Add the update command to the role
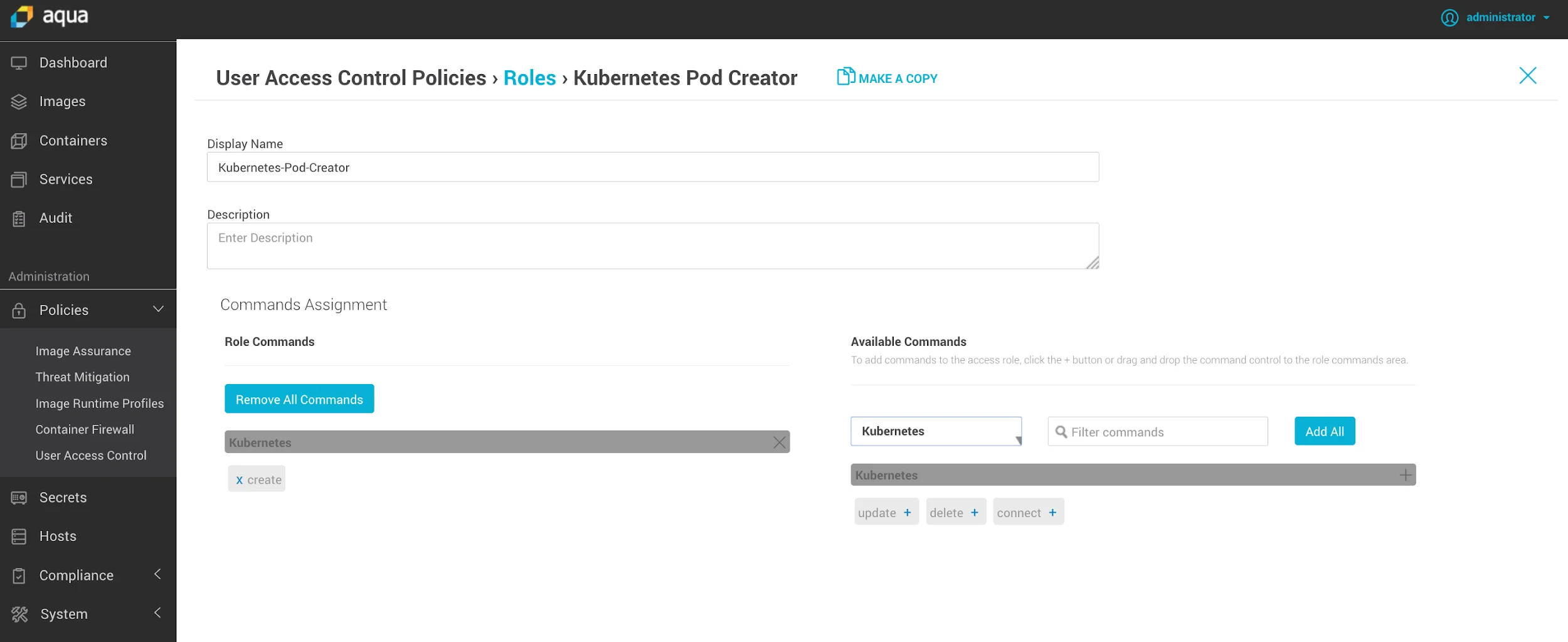This screenshot has height=642, width=1568. point(908,511)
